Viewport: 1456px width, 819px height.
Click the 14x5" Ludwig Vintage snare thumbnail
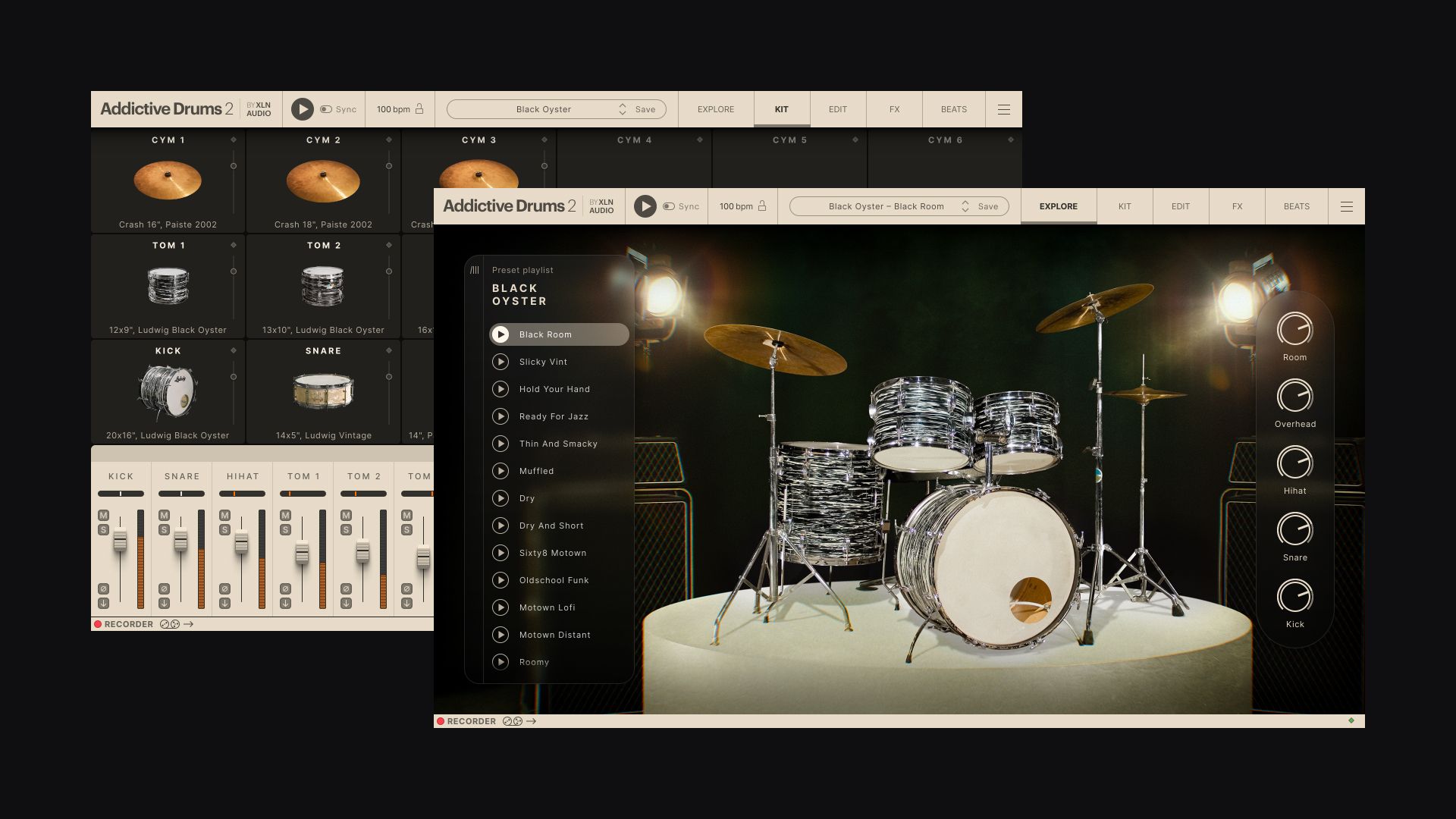(x=323, y=391)
